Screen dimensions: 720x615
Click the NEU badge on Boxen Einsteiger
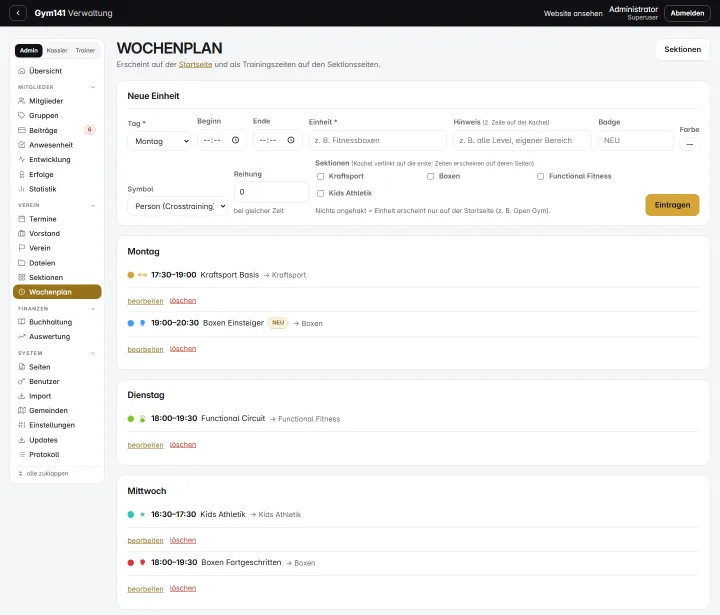[278, 323]
